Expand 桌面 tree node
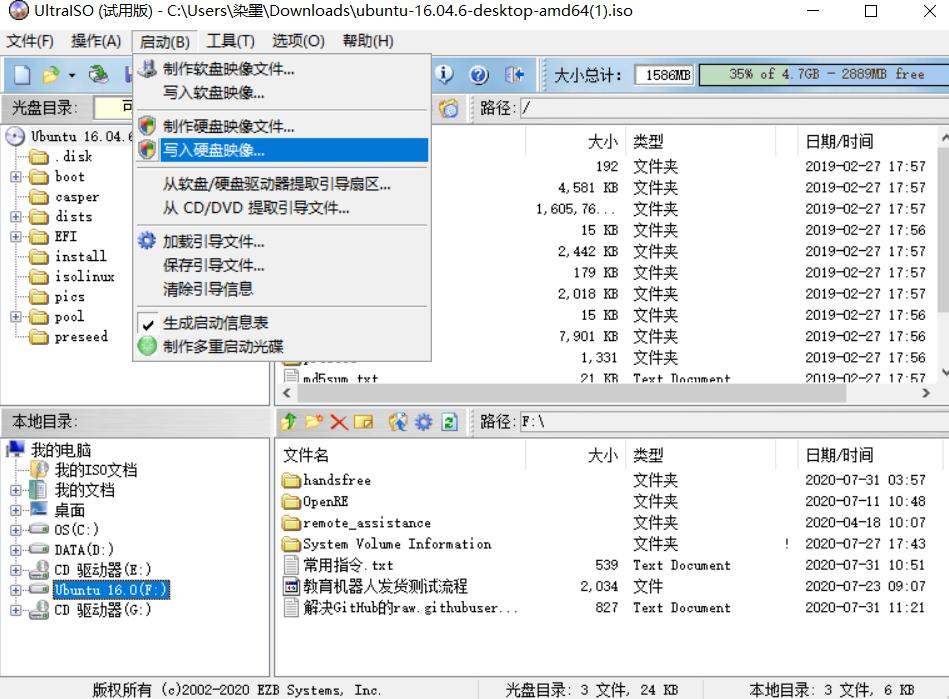This screenshot has width=949, height=699. pos(16,510)
